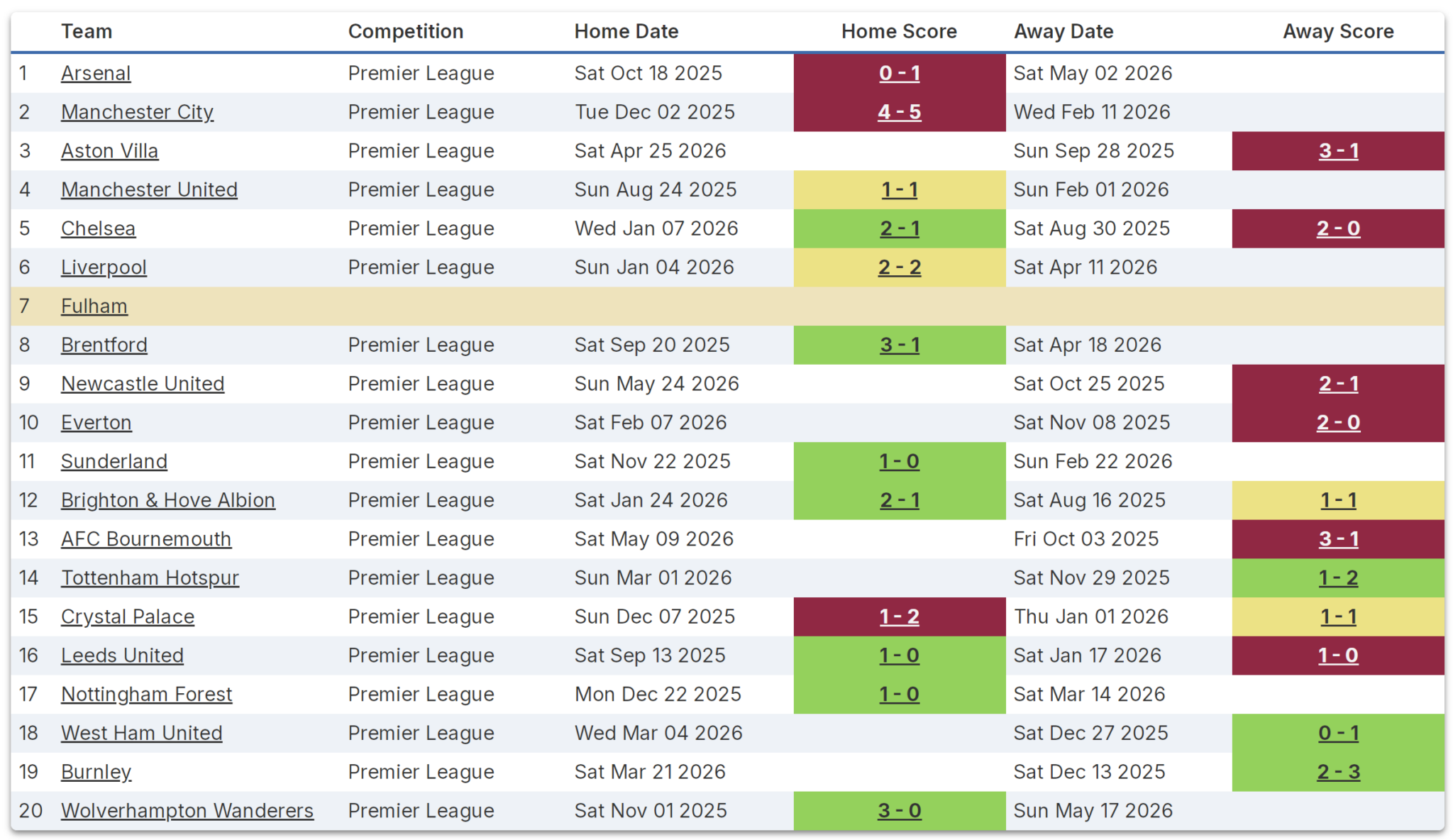Click West Ham United 0 - 1 score
This screenshot has height=840, width=1453.
click(1338, 733)
